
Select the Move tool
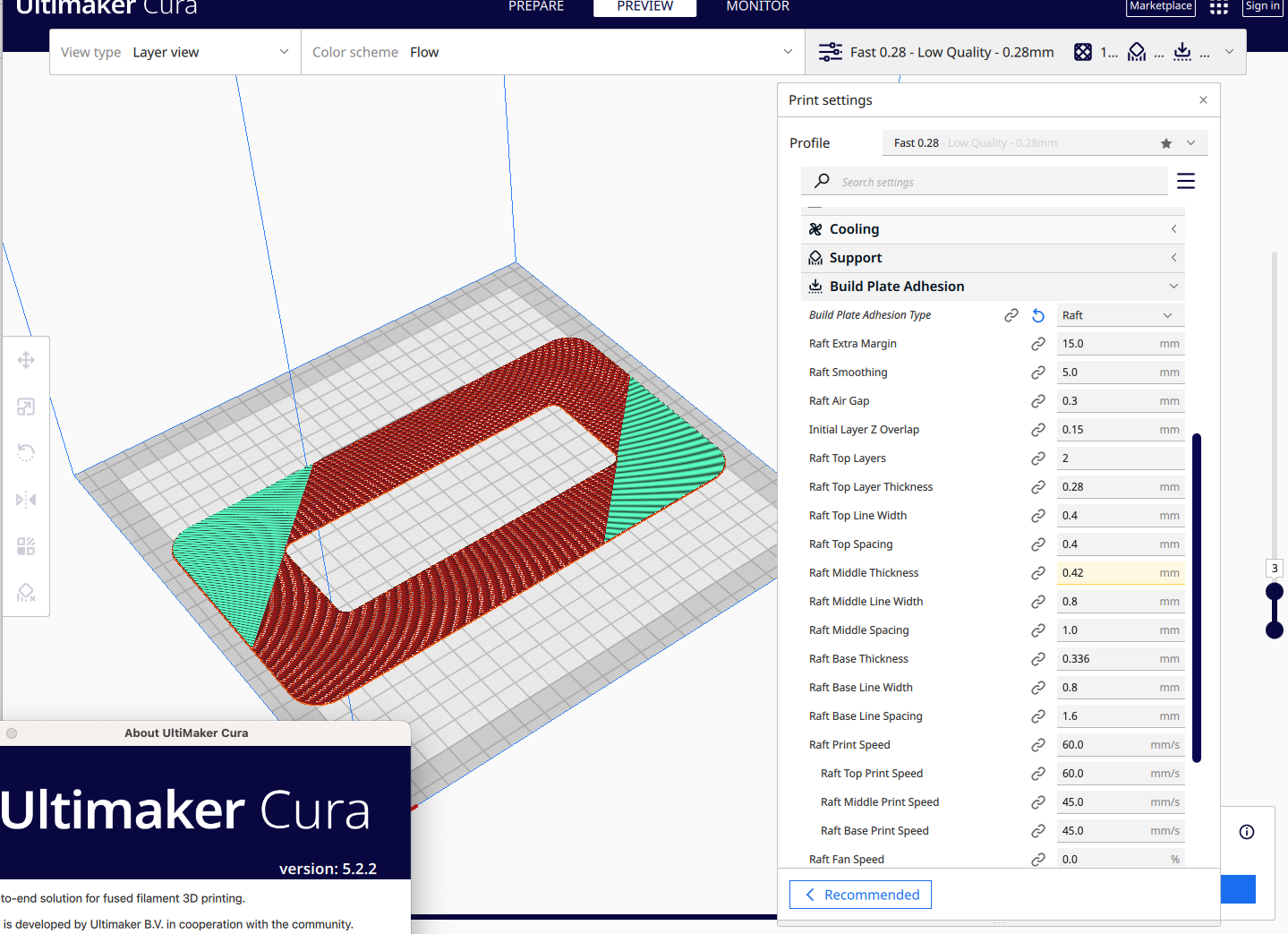[26, 359]
